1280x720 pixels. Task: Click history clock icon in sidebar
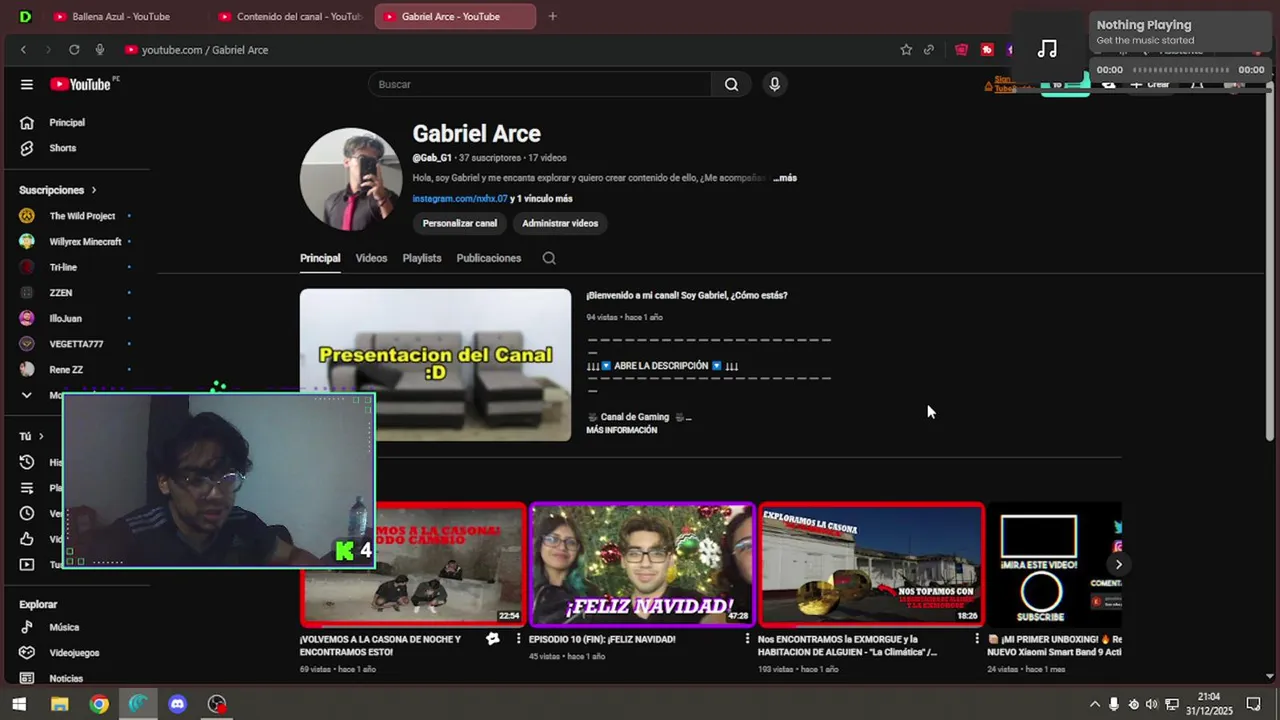click(x=27, y=462)
